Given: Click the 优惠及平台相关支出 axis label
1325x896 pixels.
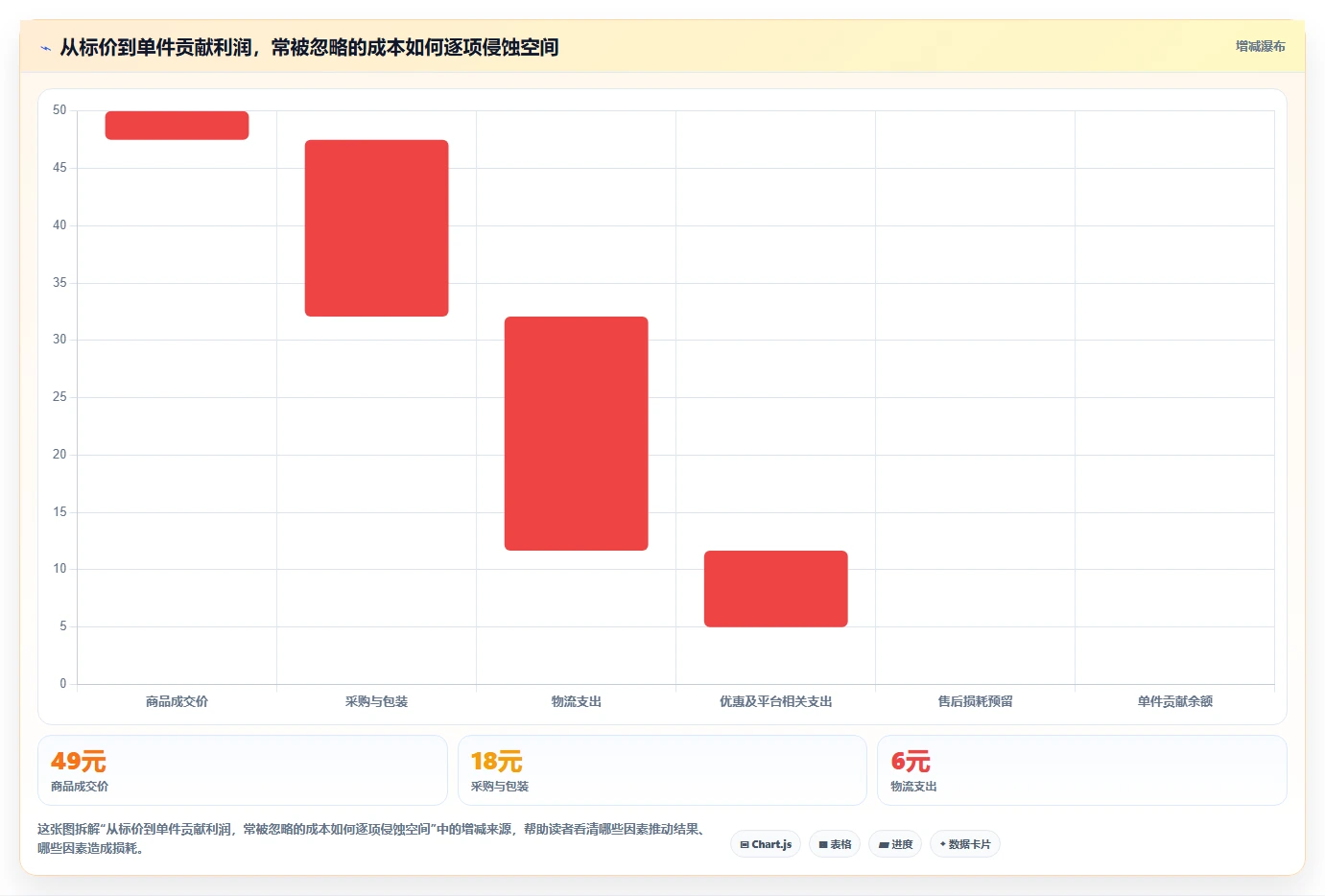Looking at the screenshot, I should point(775,701).
